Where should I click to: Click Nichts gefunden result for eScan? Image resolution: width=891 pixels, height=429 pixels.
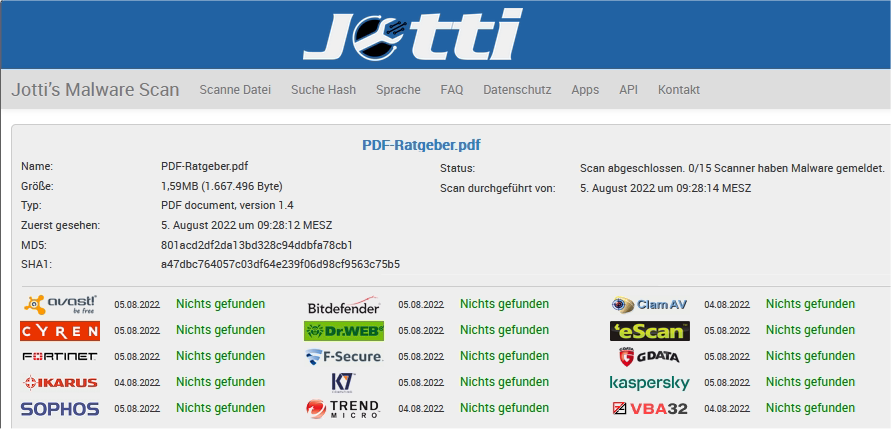pos(810,330)
